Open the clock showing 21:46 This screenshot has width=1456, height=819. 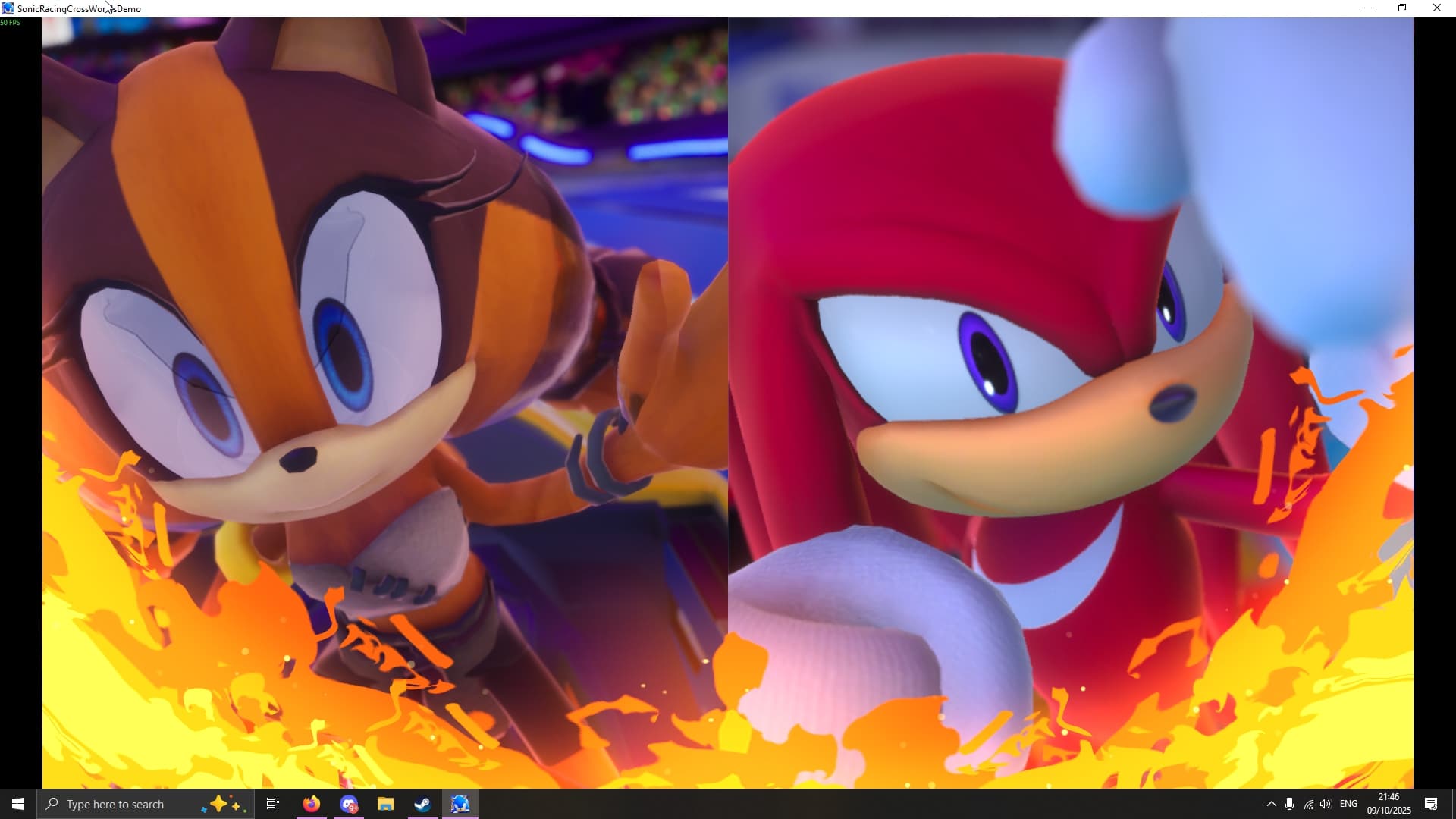[x=1389, y=804]
